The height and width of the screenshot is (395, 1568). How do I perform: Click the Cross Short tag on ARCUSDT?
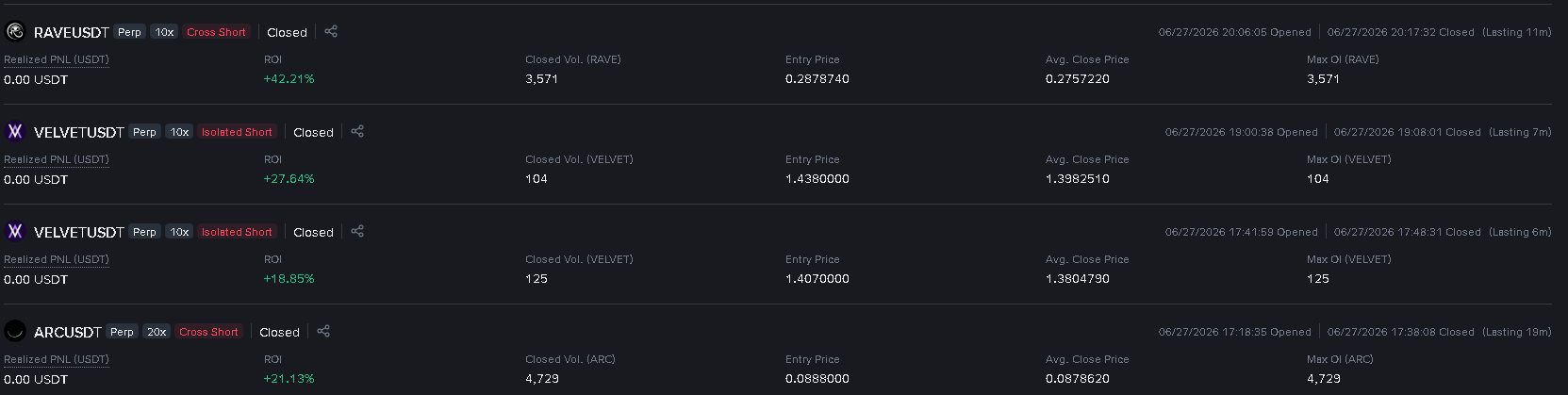(x=208, y=332)
